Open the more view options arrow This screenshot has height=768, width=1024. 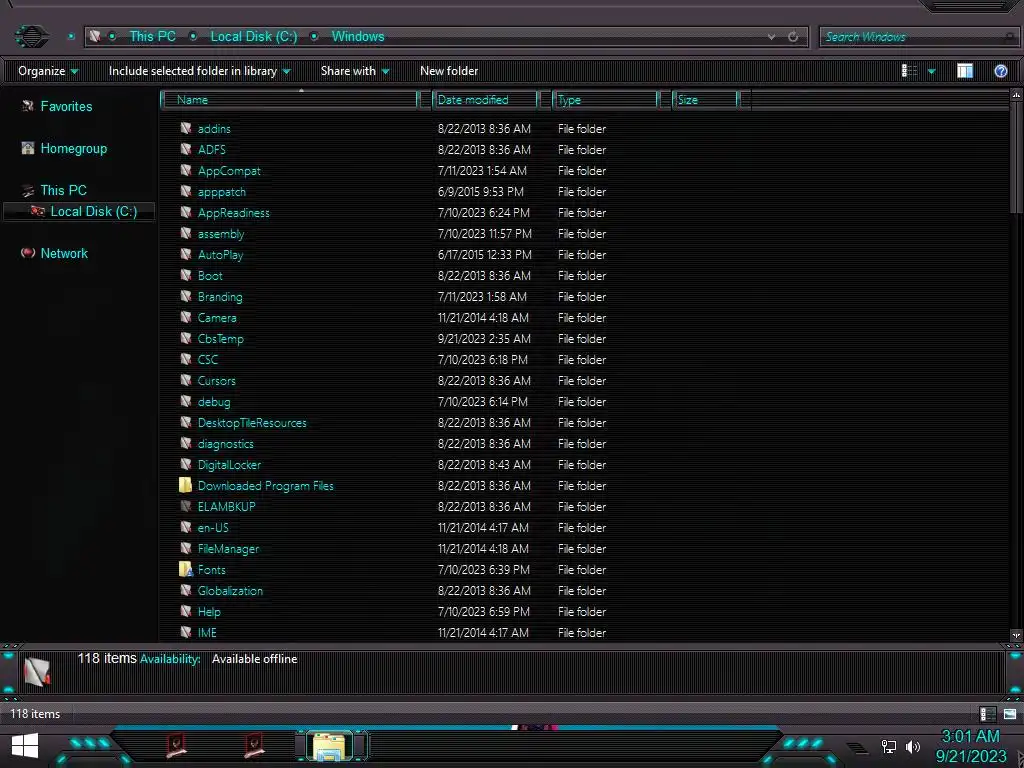[x=931, y=71]
